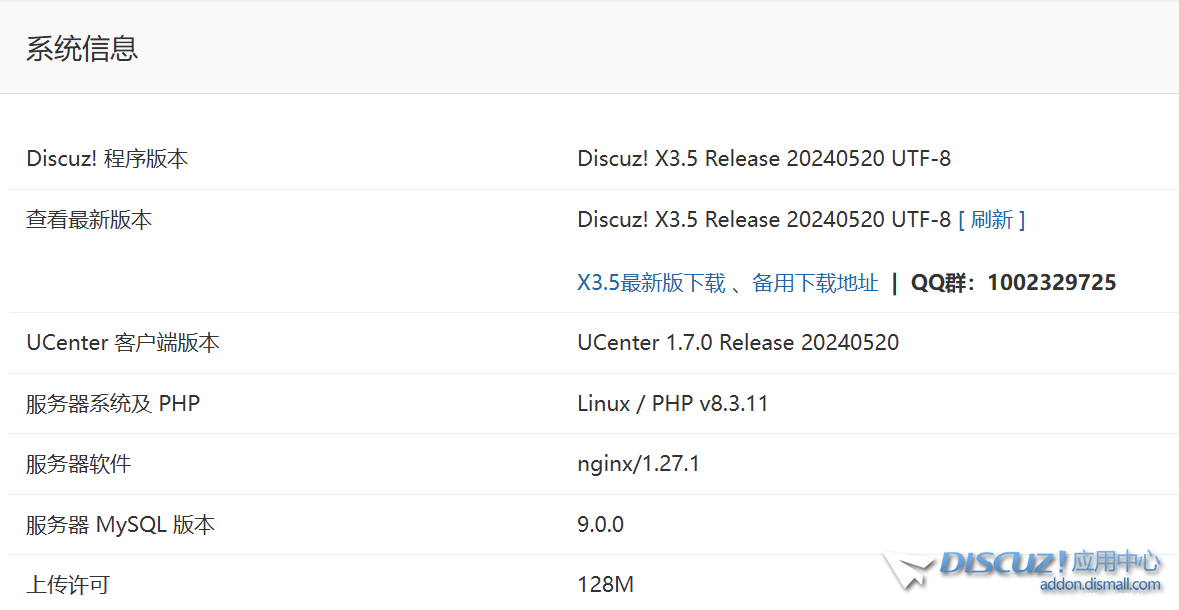This screenshot has height=610, width=1179.
Task: Click the 服务器软件 label
Action: pos(78,464)
